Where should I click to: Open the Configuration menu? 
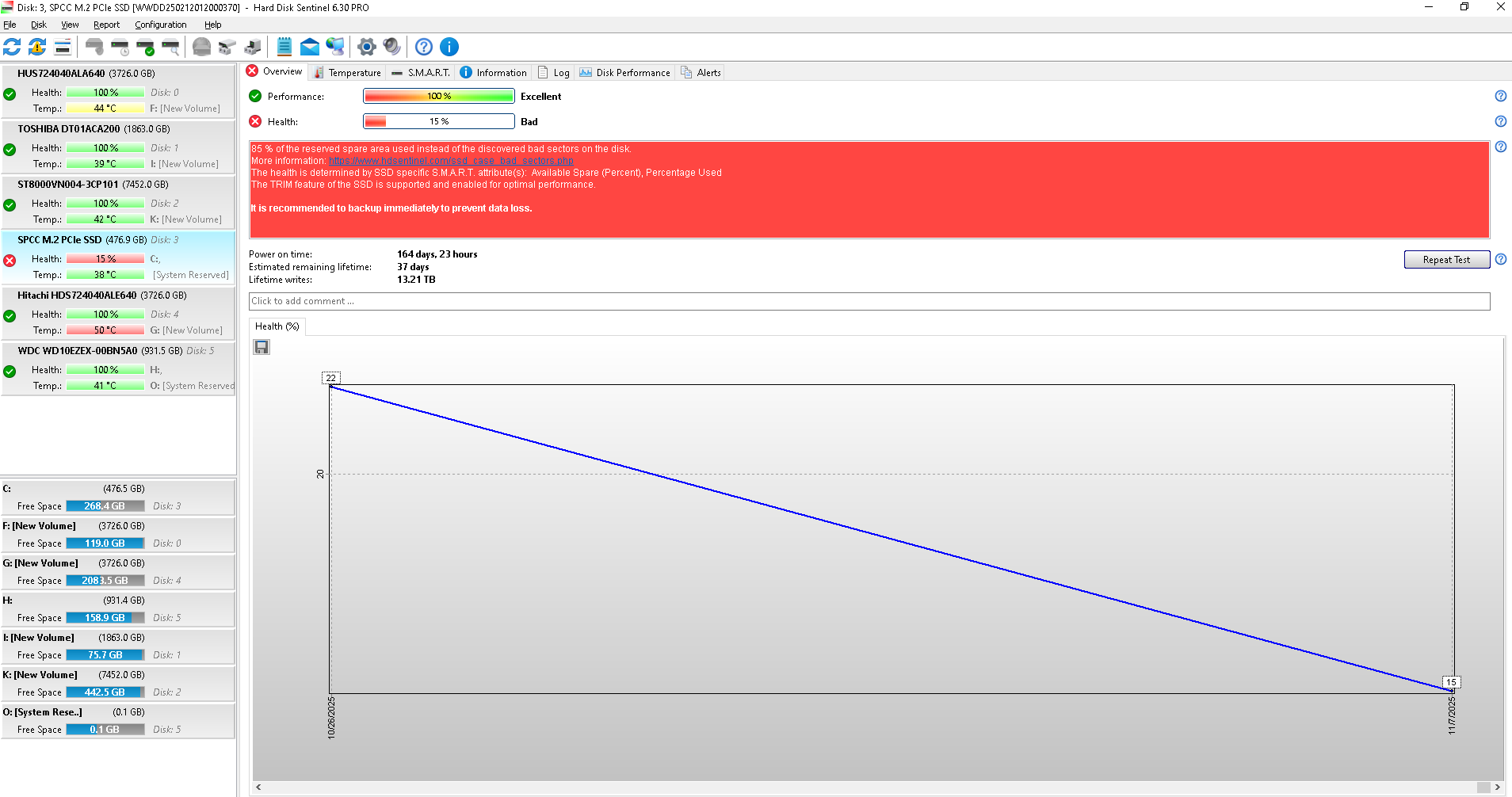pyautogui.click(x=160, y=25)
